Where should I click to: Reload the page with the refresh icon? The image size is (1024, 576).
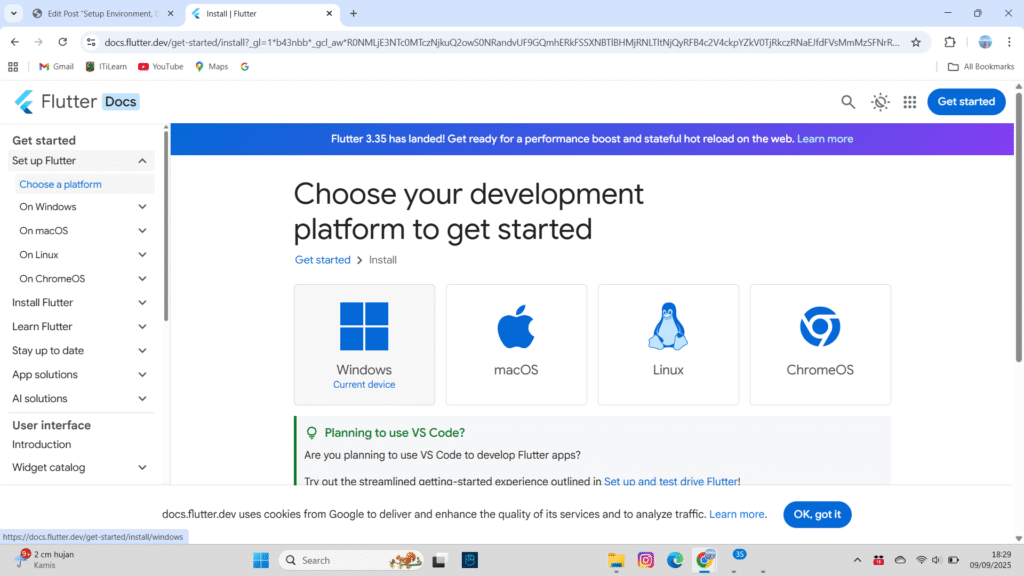[62, 42]
